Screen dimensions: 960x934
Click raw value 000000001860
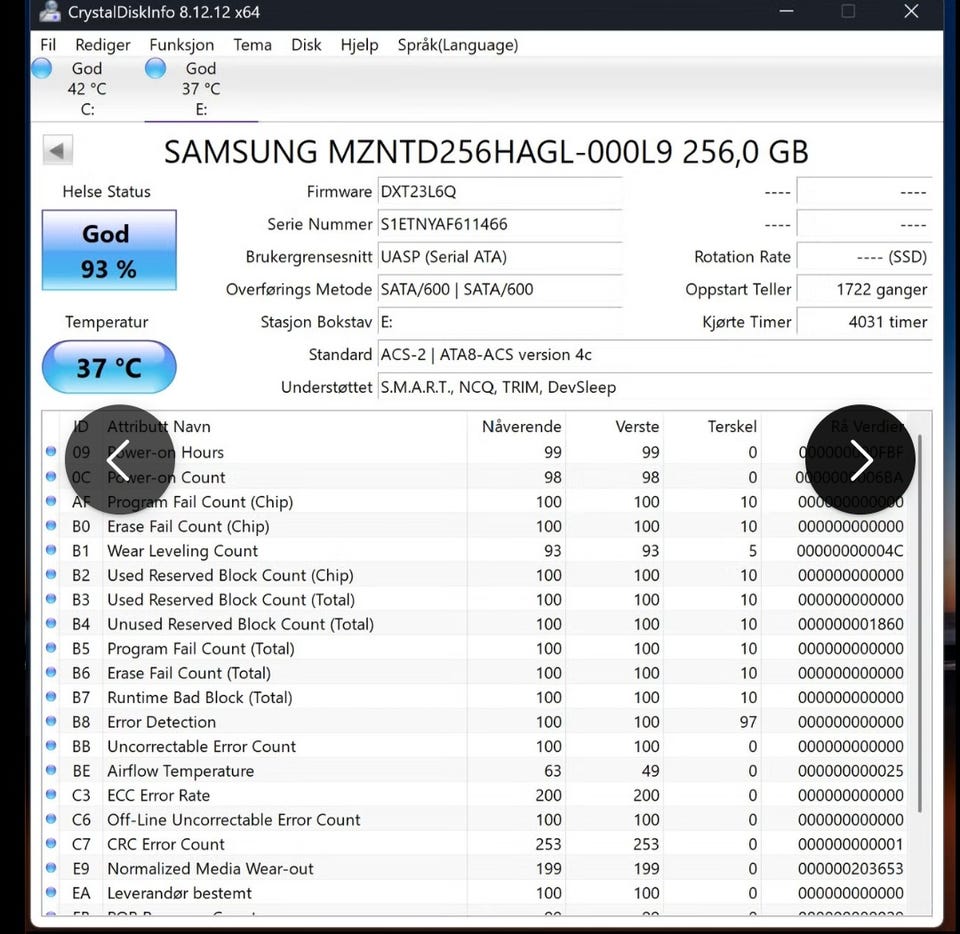click(850, 624)
